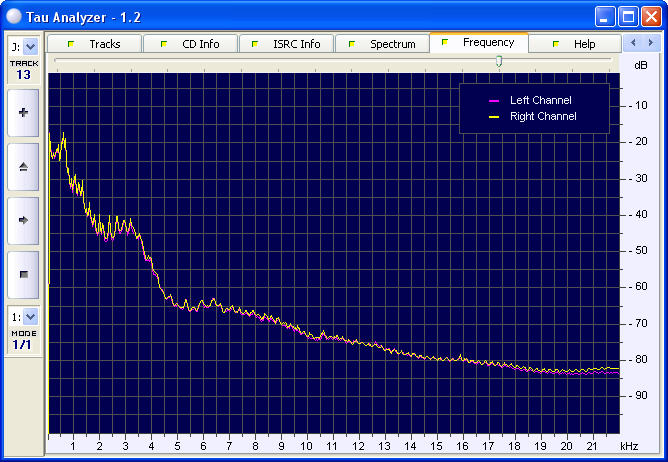Click the stop square button
The image size is (668, 462).
[23, 274]
